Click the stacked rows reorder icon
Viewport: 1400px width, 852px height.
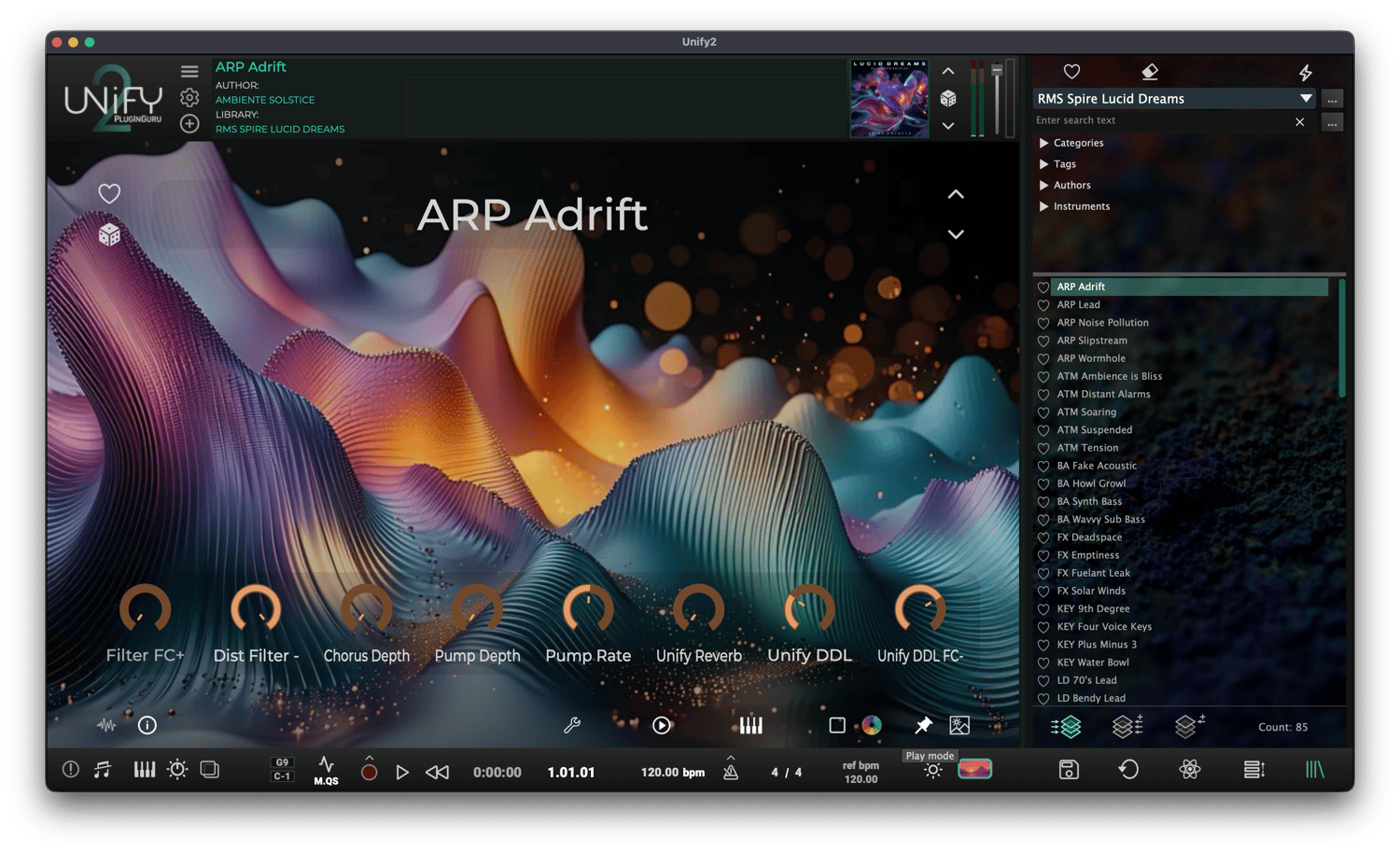pos(1254,770)
